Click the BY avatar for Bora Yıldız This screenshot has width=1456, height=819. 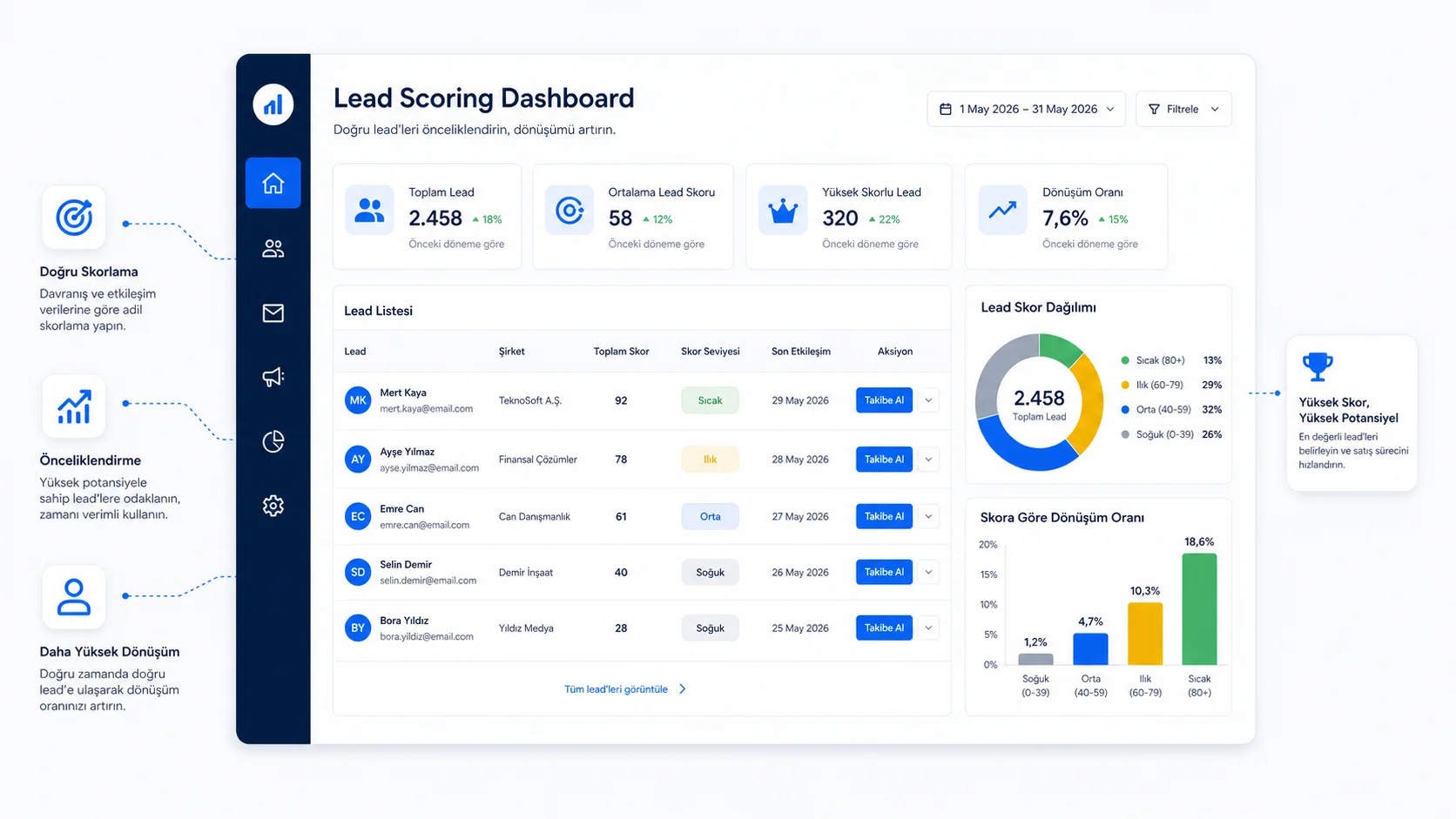358,628
